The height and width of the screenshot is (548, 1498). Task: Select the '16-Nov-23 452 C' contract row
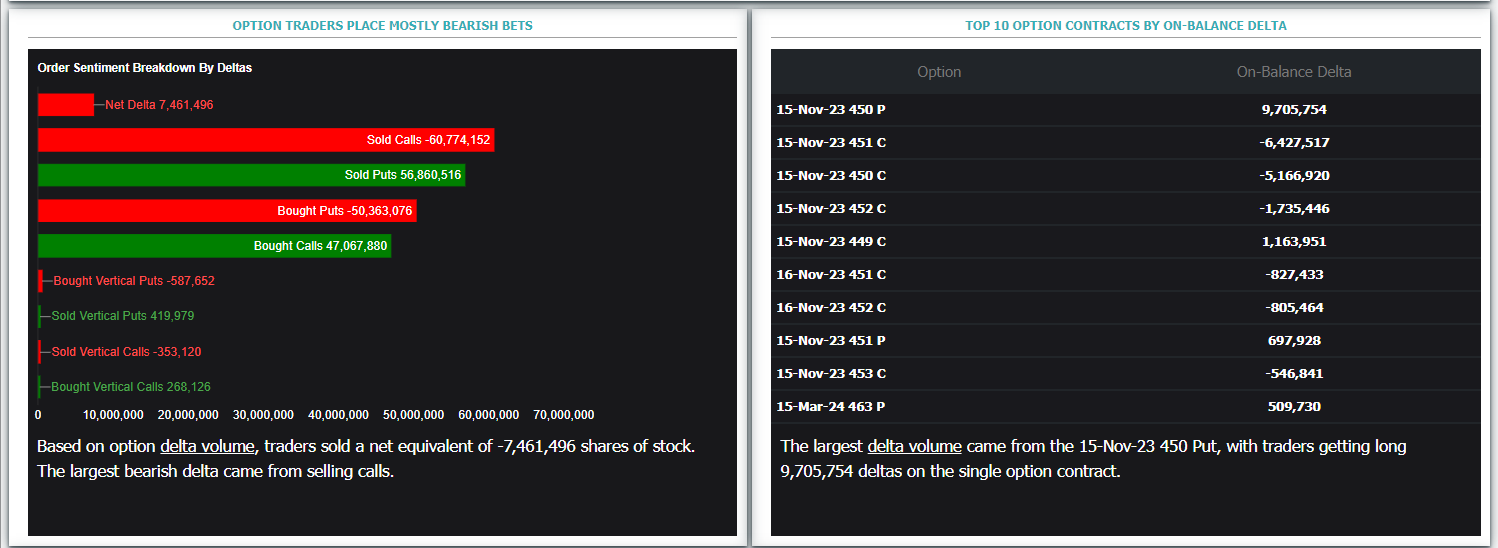click(1126, 308)
